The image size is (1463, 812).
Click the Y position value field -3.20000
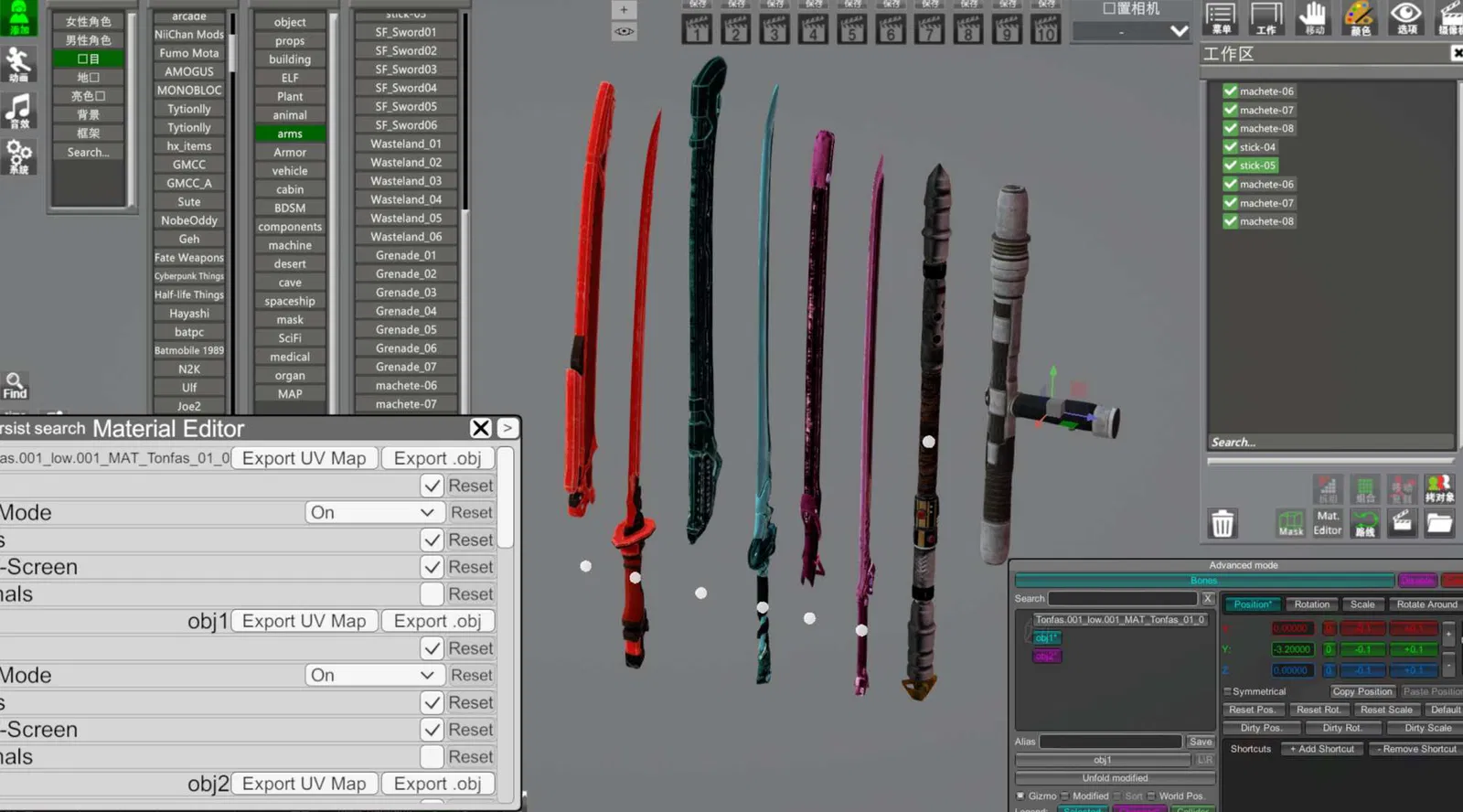click(1292, 649)
